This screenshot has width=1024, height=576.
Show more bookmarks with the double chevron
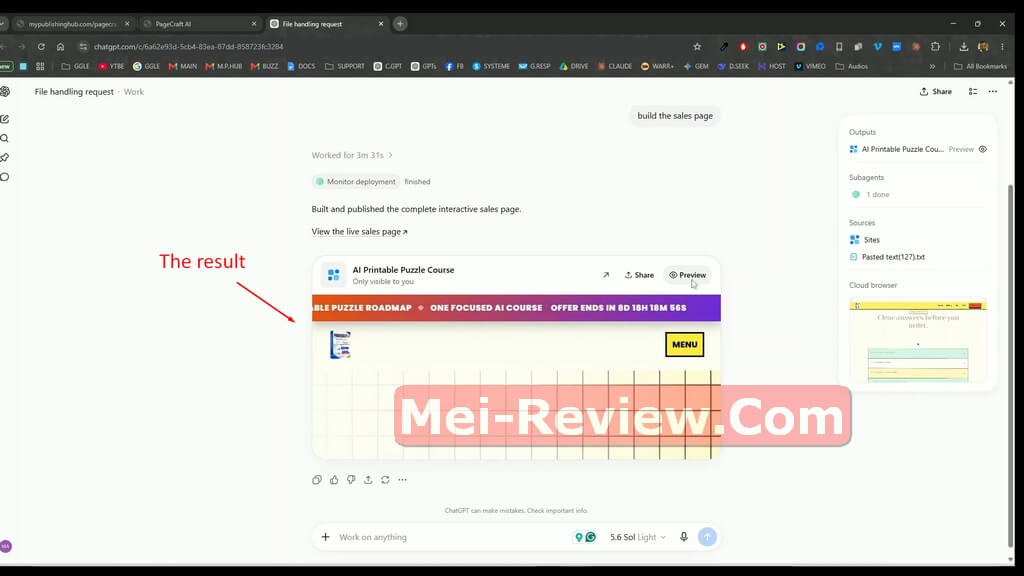click(932, 66)
